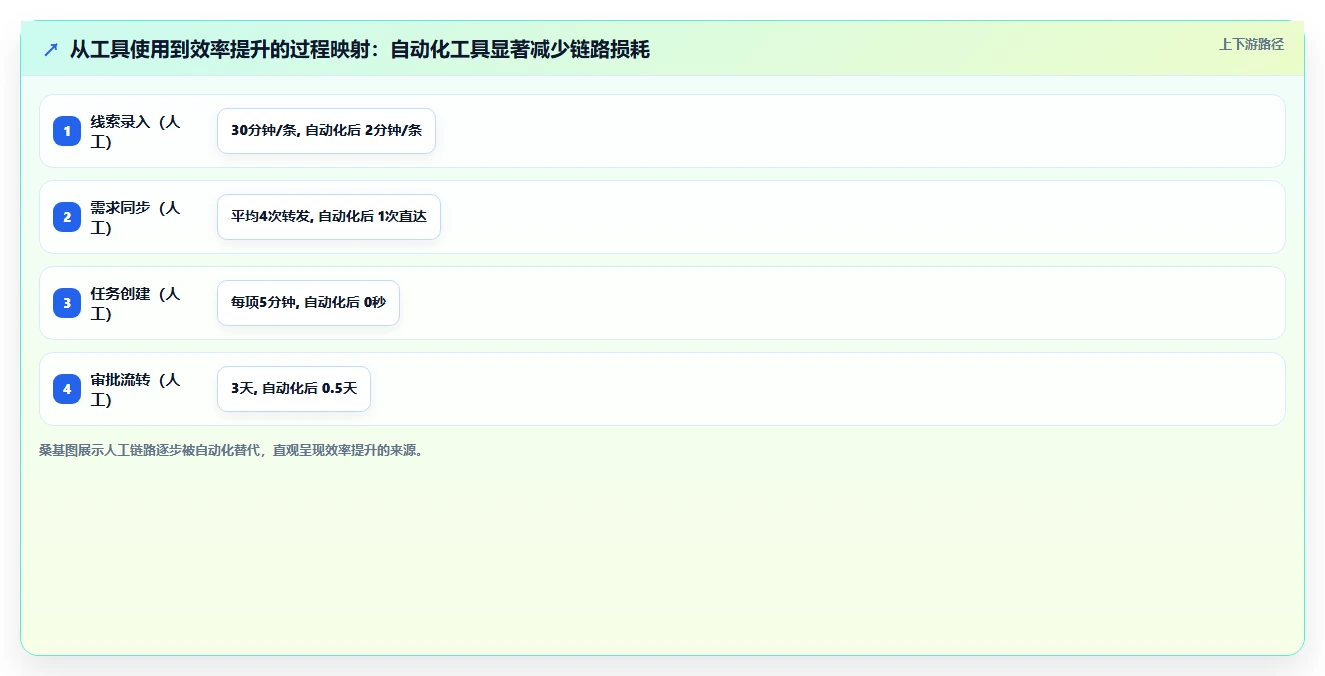
Task: Click the 30分钟/条, 自动化后 2分钟/条 chip
Action: click(326, 131)
